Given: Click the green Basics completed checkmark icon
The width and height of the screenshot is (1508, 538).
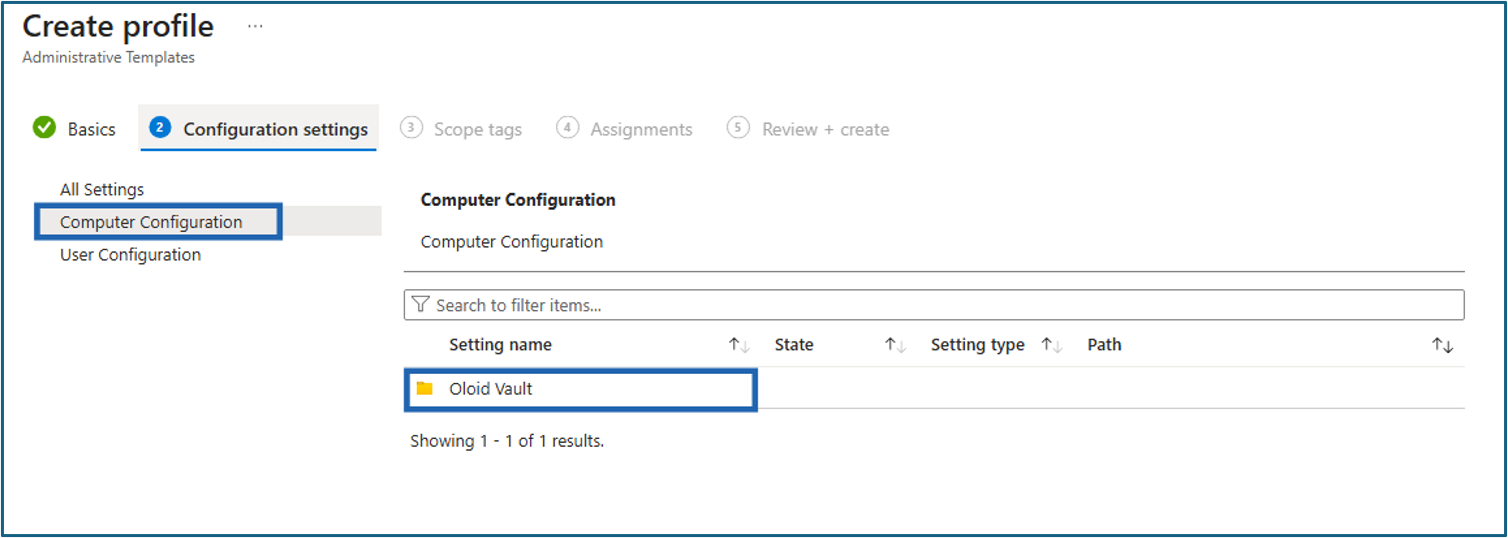Looking at the screenshot, I should (44, 128).
